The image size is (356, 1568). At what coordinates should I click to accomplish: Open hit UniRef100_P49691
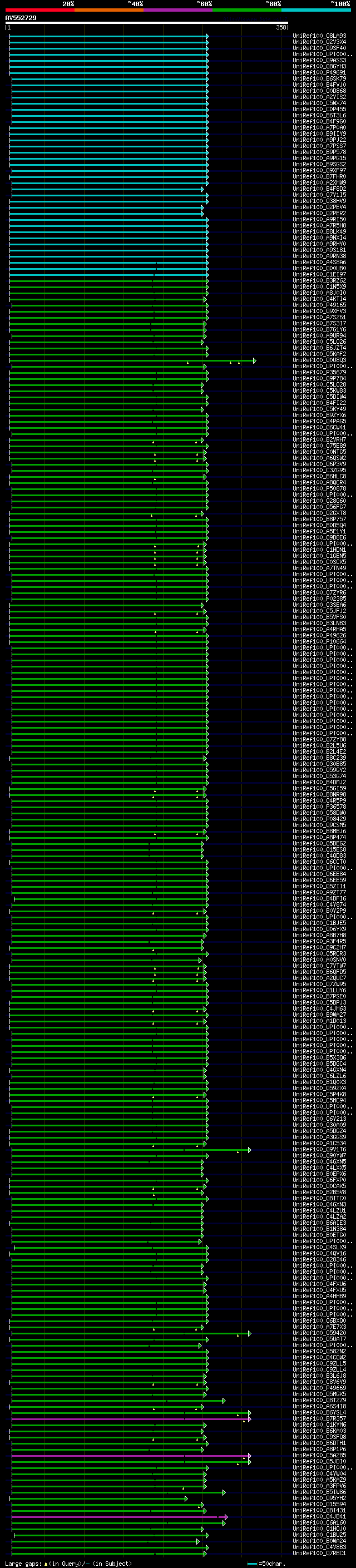click(319, 72)
